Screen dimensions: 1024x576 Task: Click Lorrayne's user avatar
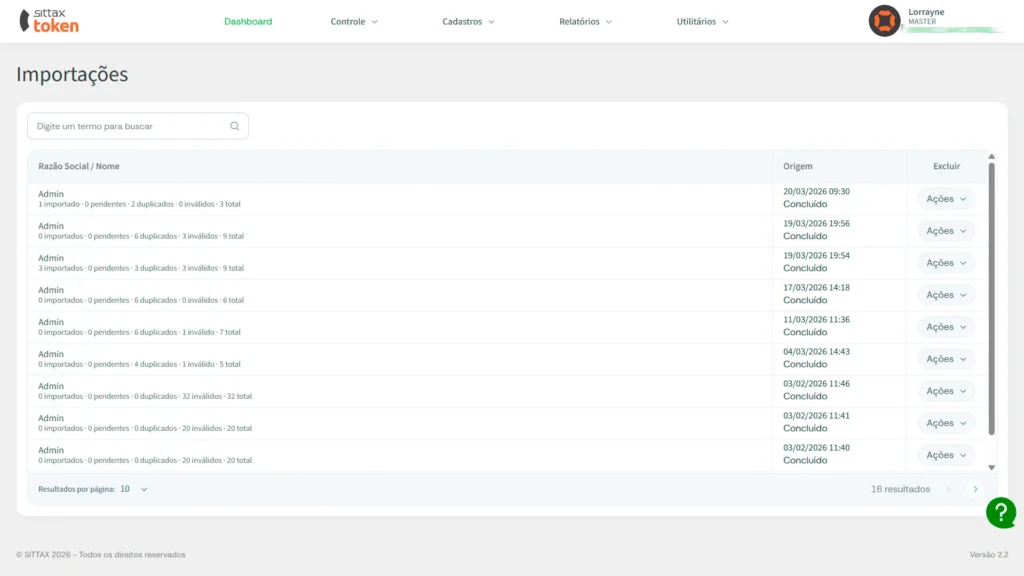tap(884, 21)
